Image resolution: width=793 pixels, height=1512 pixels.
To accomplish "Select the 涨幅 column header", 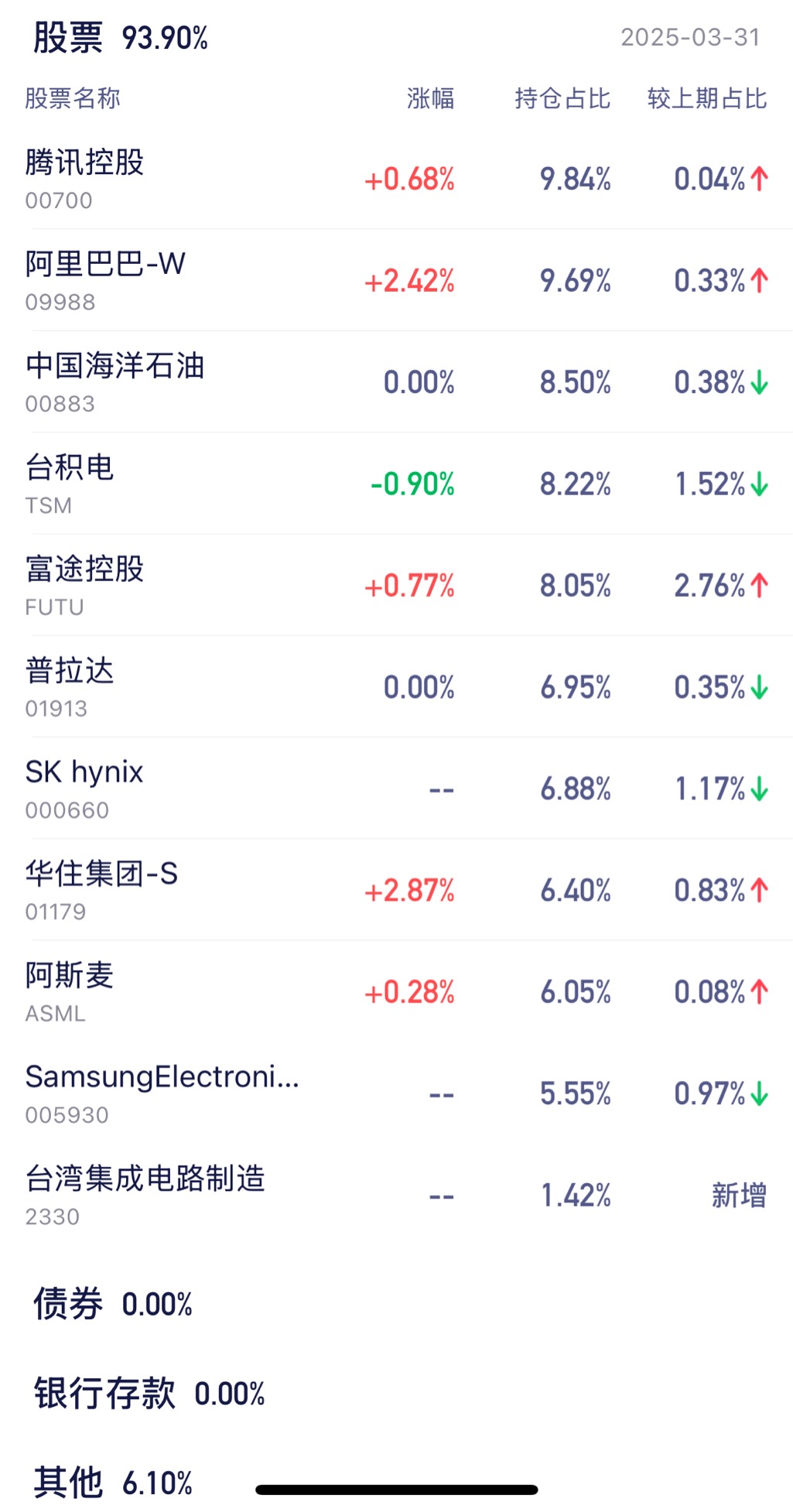I will [x=430, y=98].
